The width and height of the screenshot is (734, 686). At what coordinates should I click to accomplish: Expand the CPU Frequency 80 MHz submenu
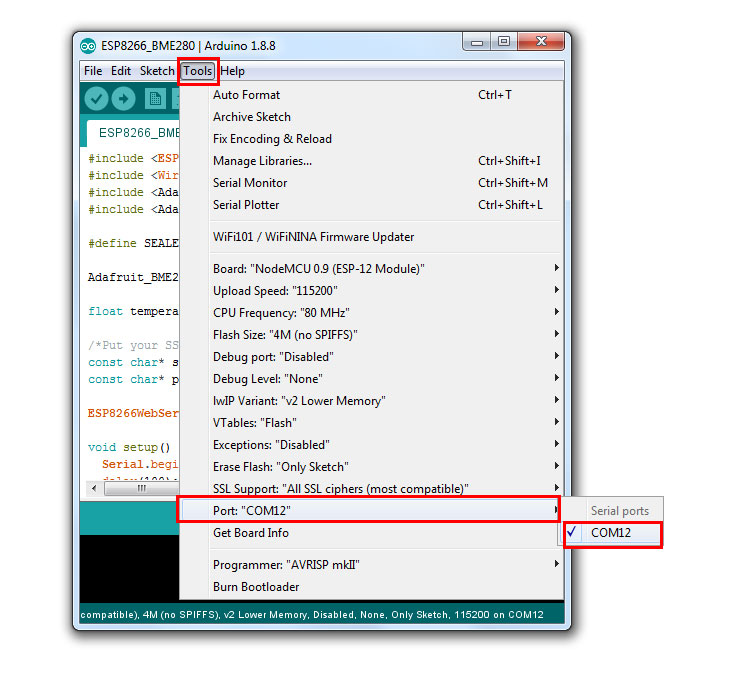tap(371, 312)
